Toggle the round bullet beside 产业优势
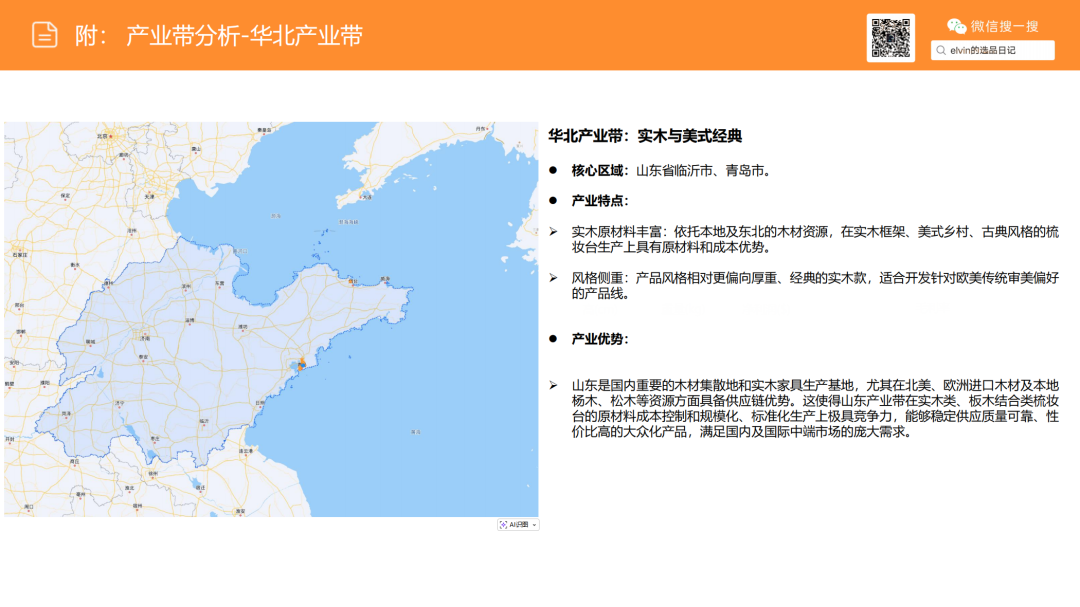The height and width of the screenshot is (607, 1080). tap(553, 338)
